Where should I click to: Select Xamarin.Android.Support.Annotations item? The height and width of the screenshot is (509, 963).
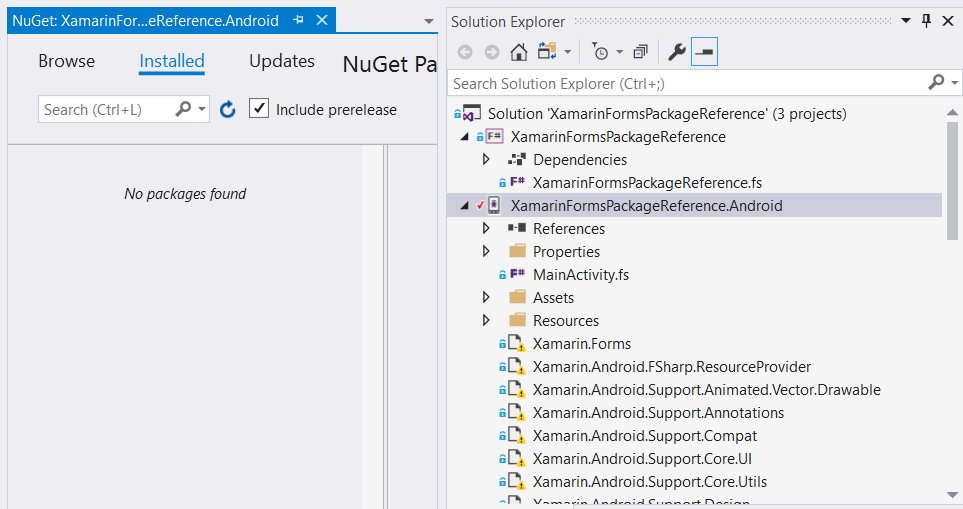coord(658,413)
